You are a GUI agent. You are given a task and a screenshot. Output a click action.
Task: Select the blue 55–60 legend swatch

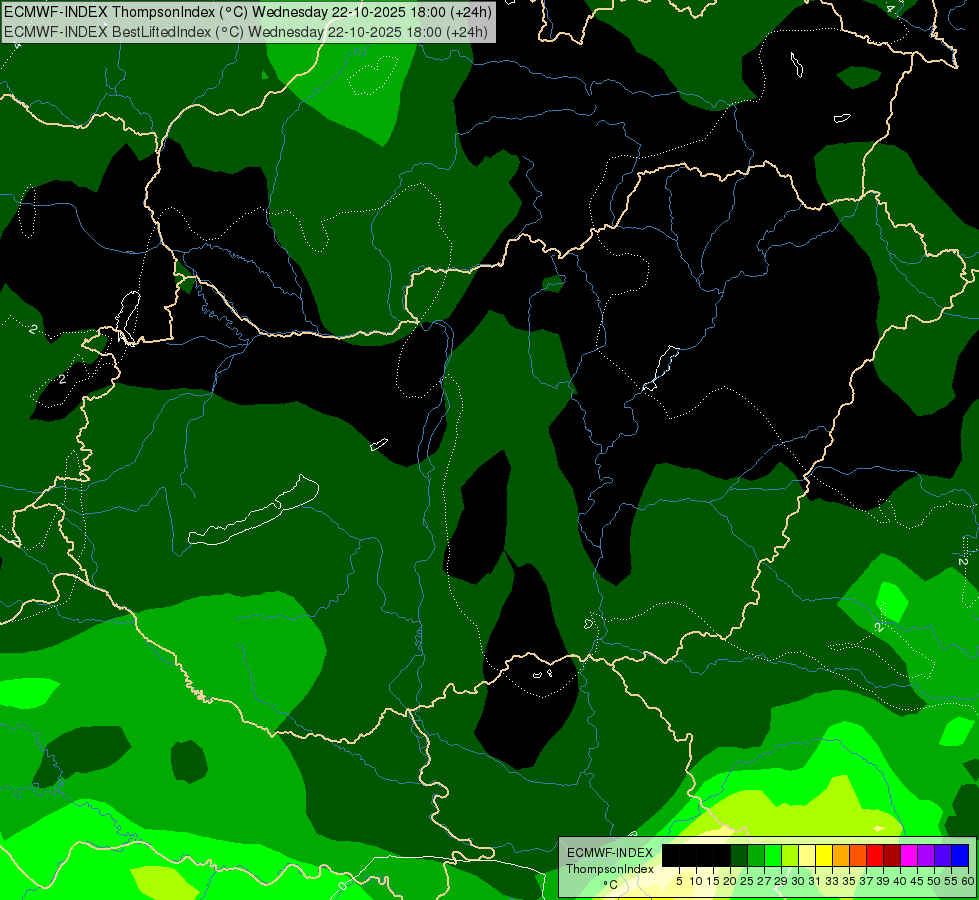pos(960,855)
